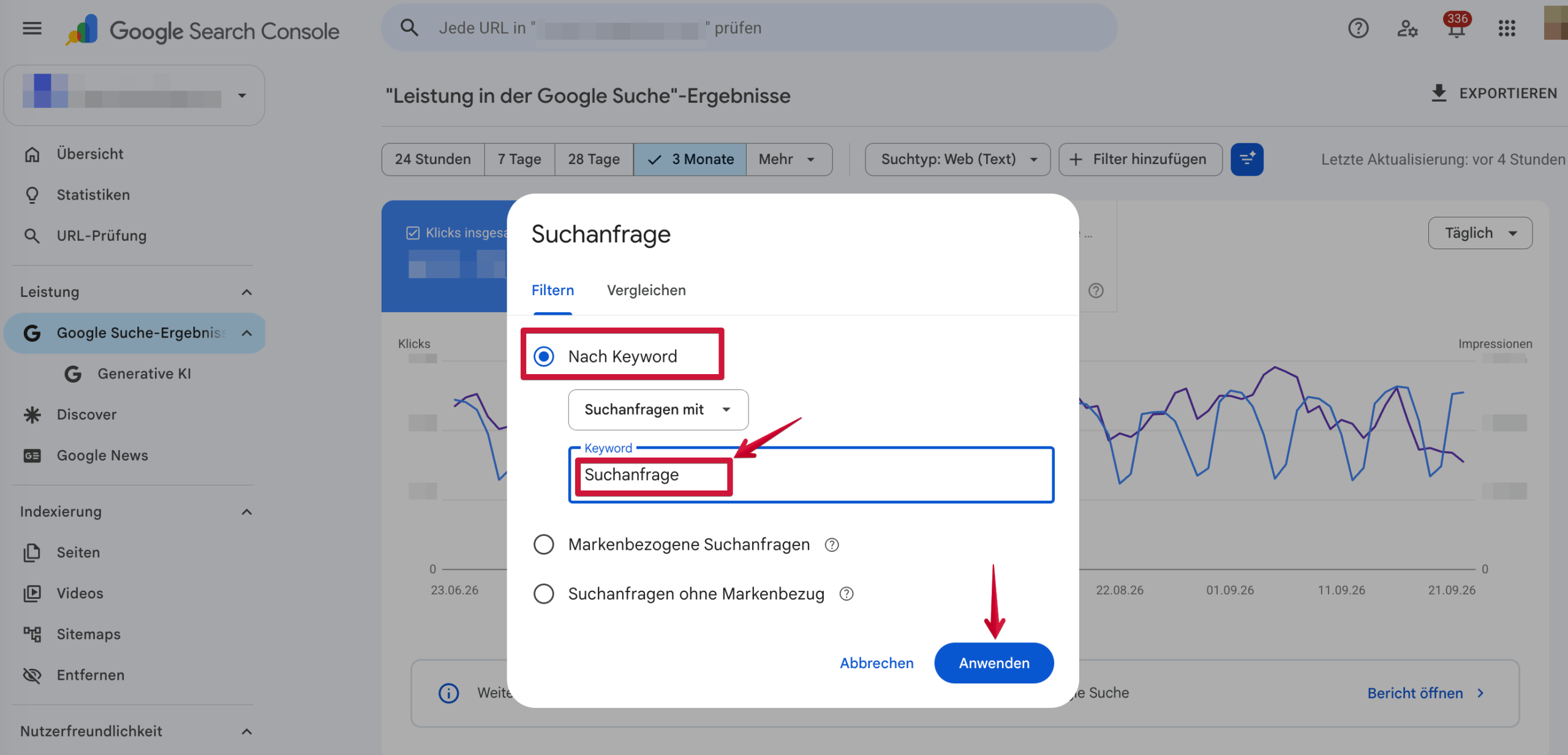Viewport: 1568px width, 755px height.
Task: Click the EXPORTIEREN button
Action: pyautogui.click(x=1494, y=93)
